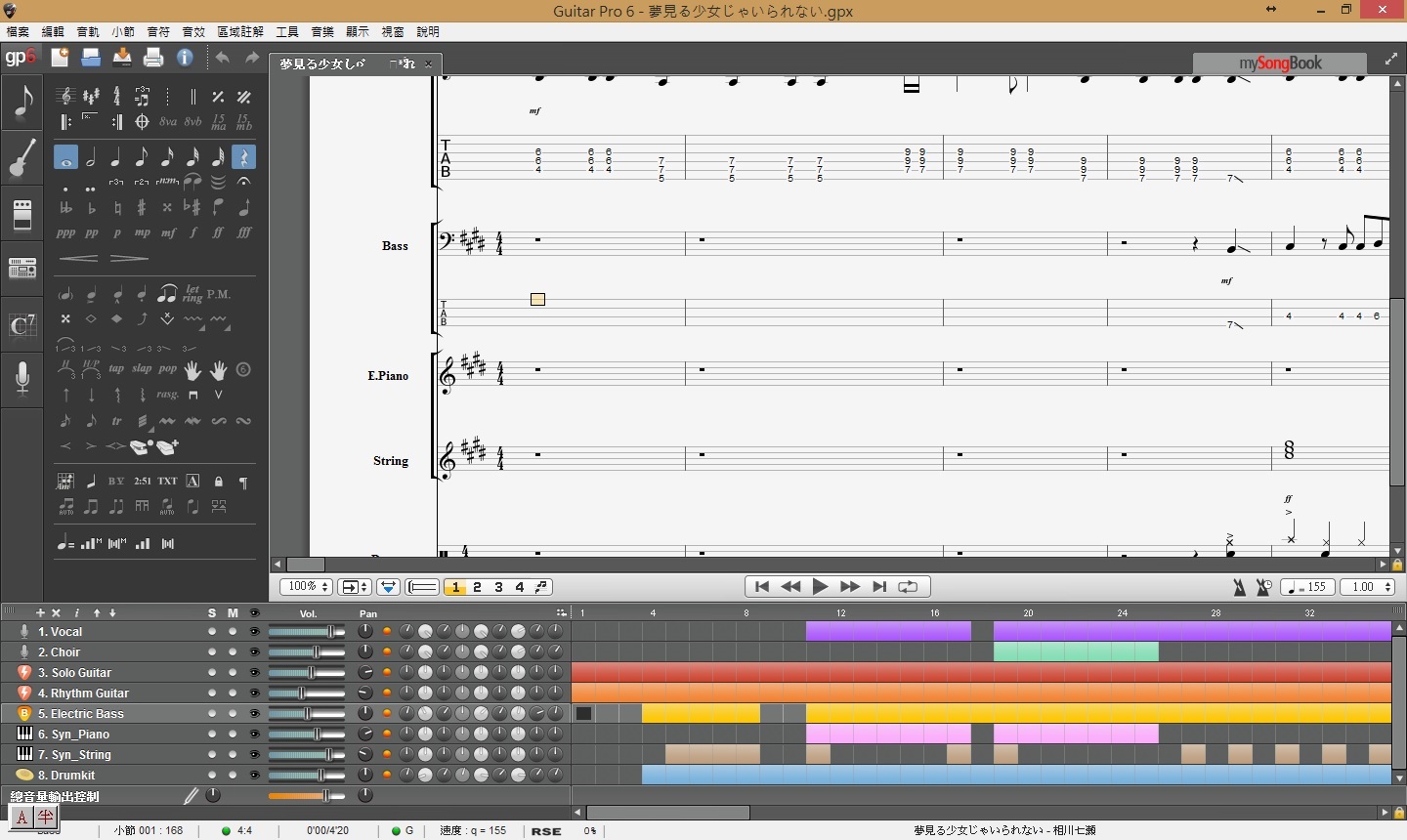
Task: Click the 8va octave marking
Action: click(x=167, y=122)
